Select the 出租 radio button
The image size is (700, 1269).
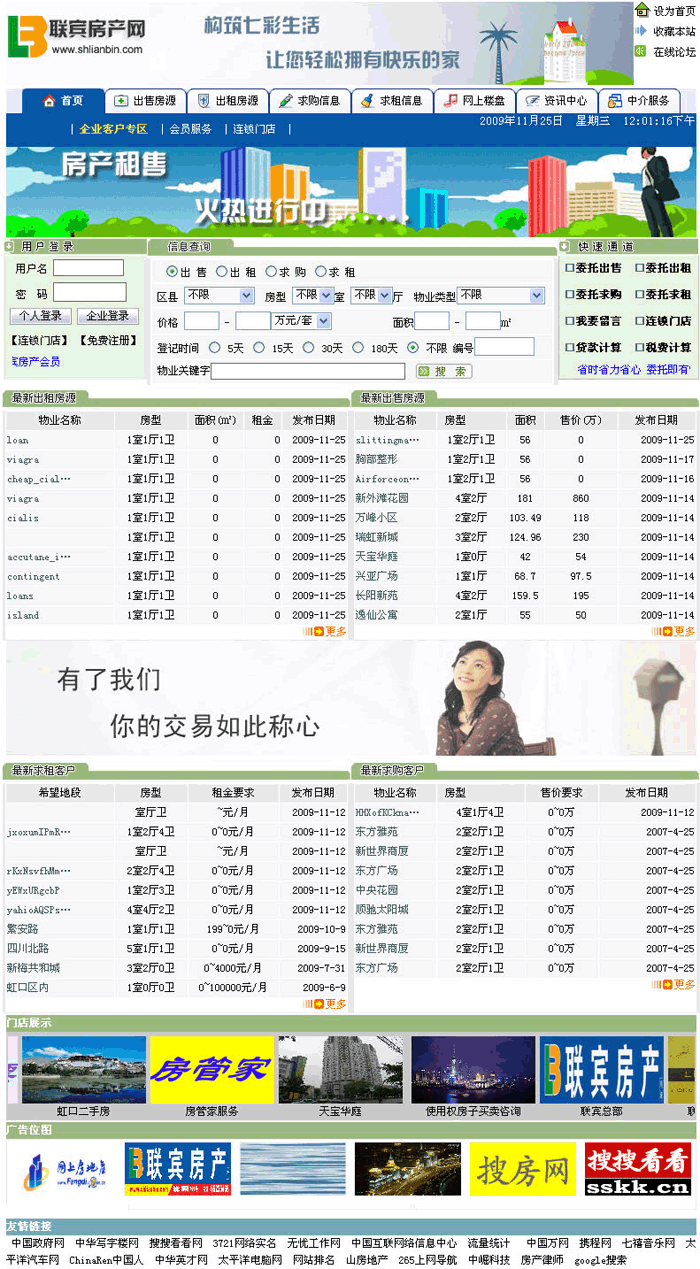click(222, 272)
